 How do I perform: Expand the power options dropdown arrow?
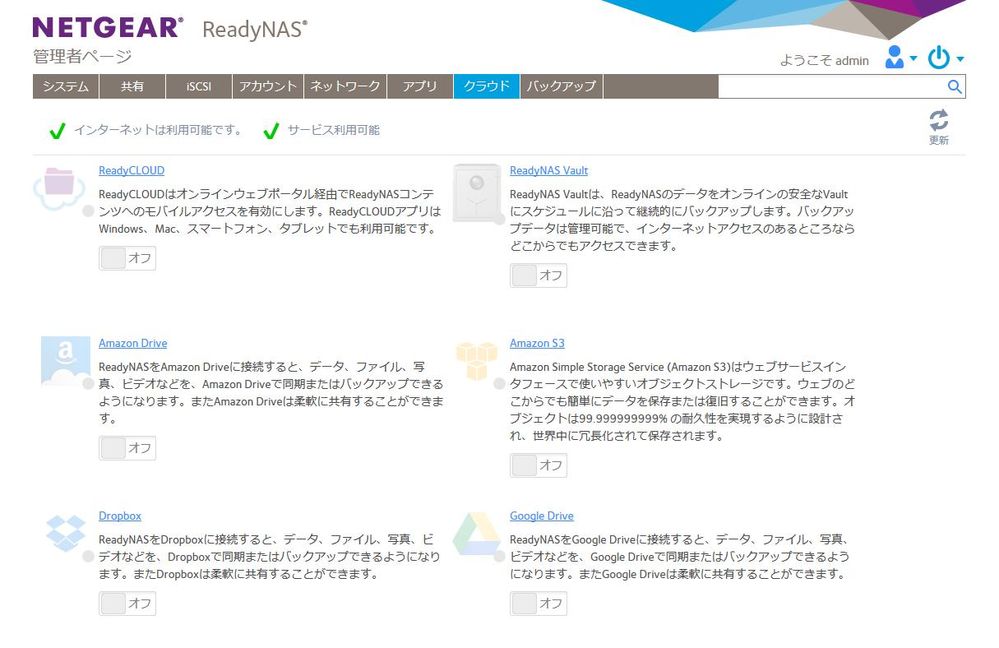click(959, 59)
